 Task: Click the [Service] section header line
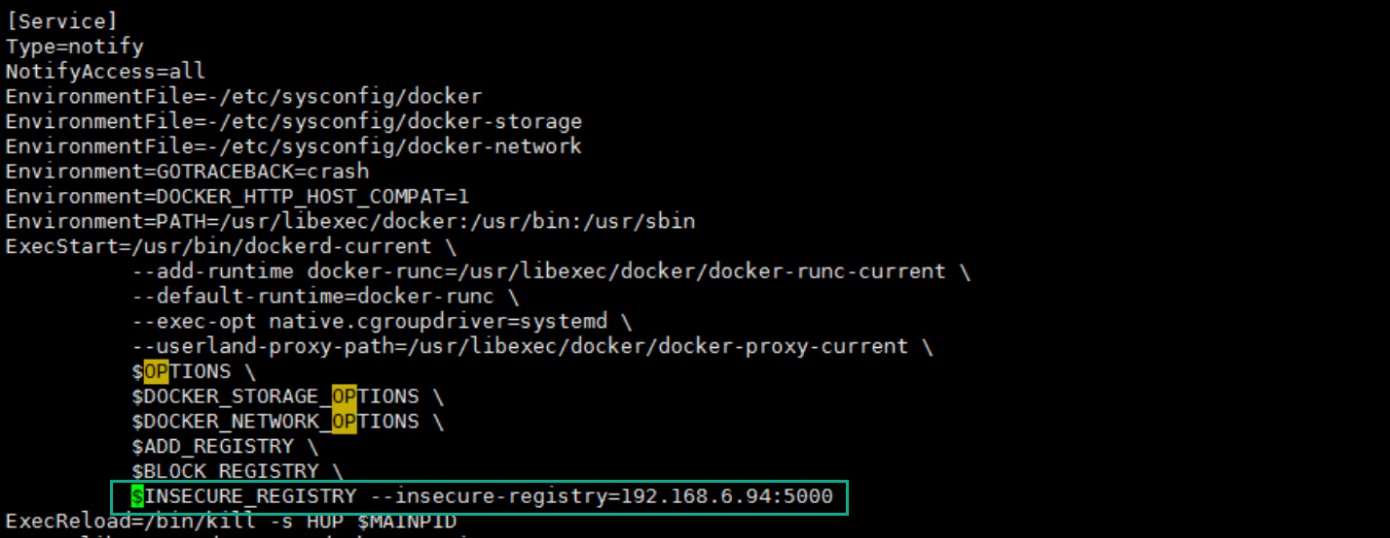click(61, 21)
